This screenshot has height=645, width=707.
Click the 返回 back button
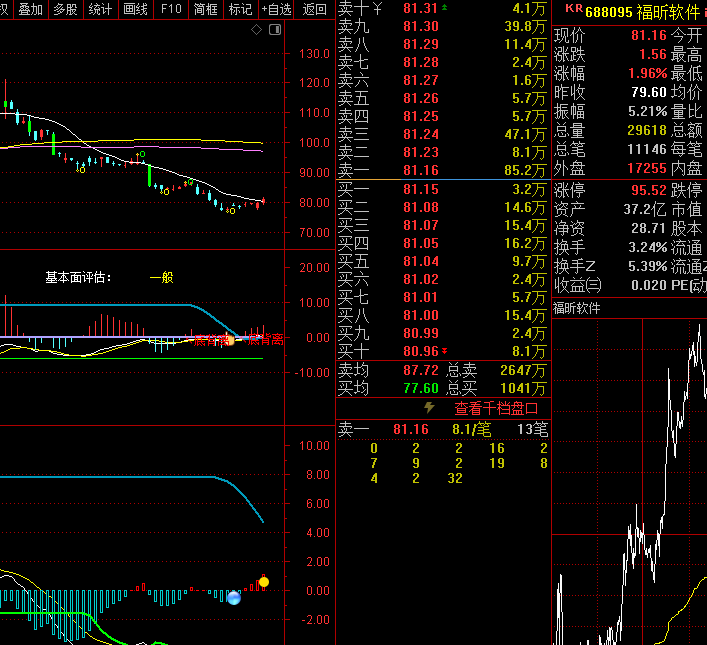point(314,9)
